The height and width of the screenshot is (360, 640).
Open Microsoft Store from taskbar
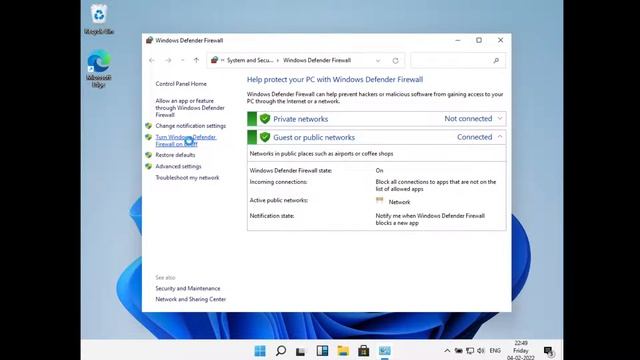pyautogui.click(x=364, y=351)
